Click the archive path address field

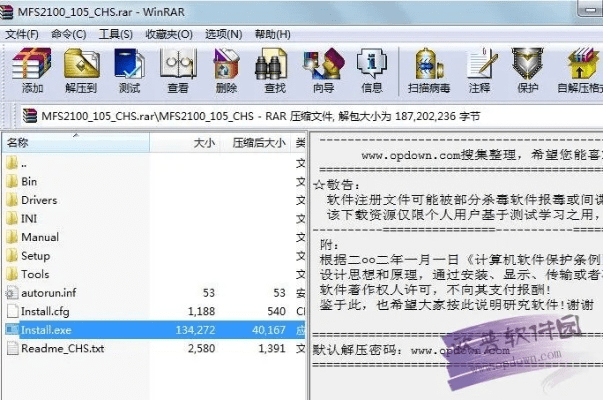[x=311, y=116]
